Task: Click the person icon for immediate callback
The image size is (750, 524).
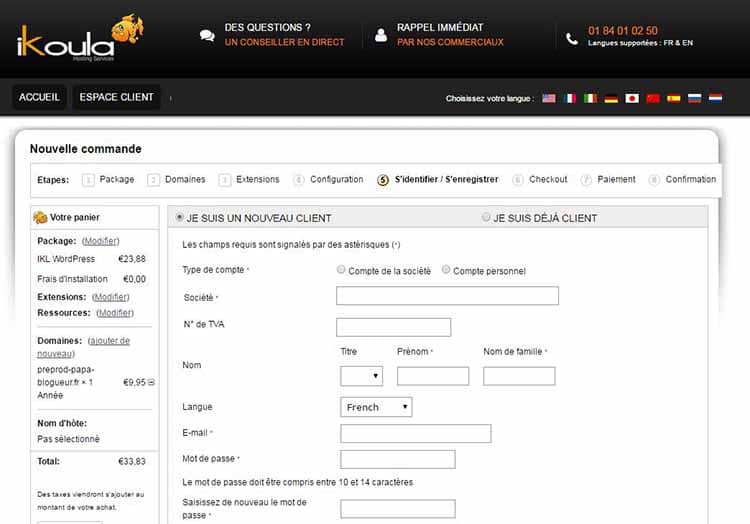Action: click(380, 35)
